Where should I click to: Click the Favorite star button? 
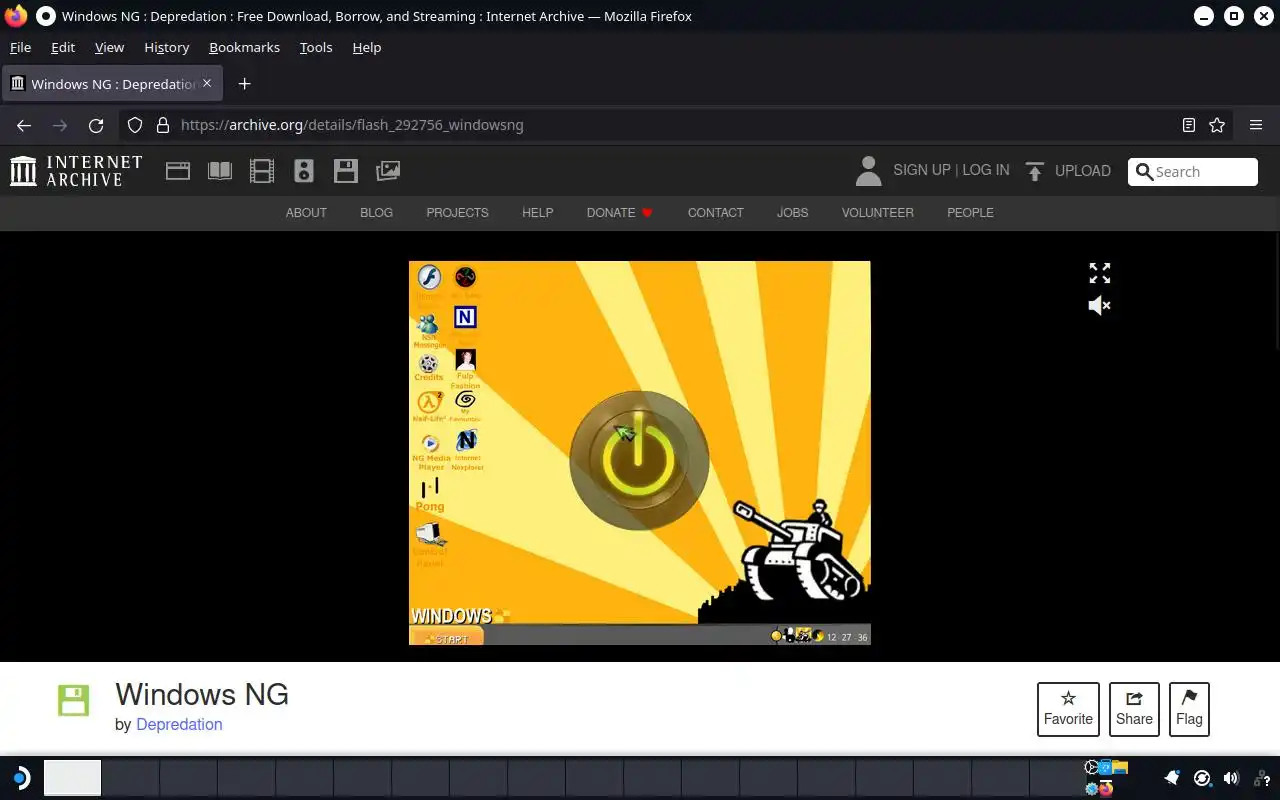coord(1068,709)
